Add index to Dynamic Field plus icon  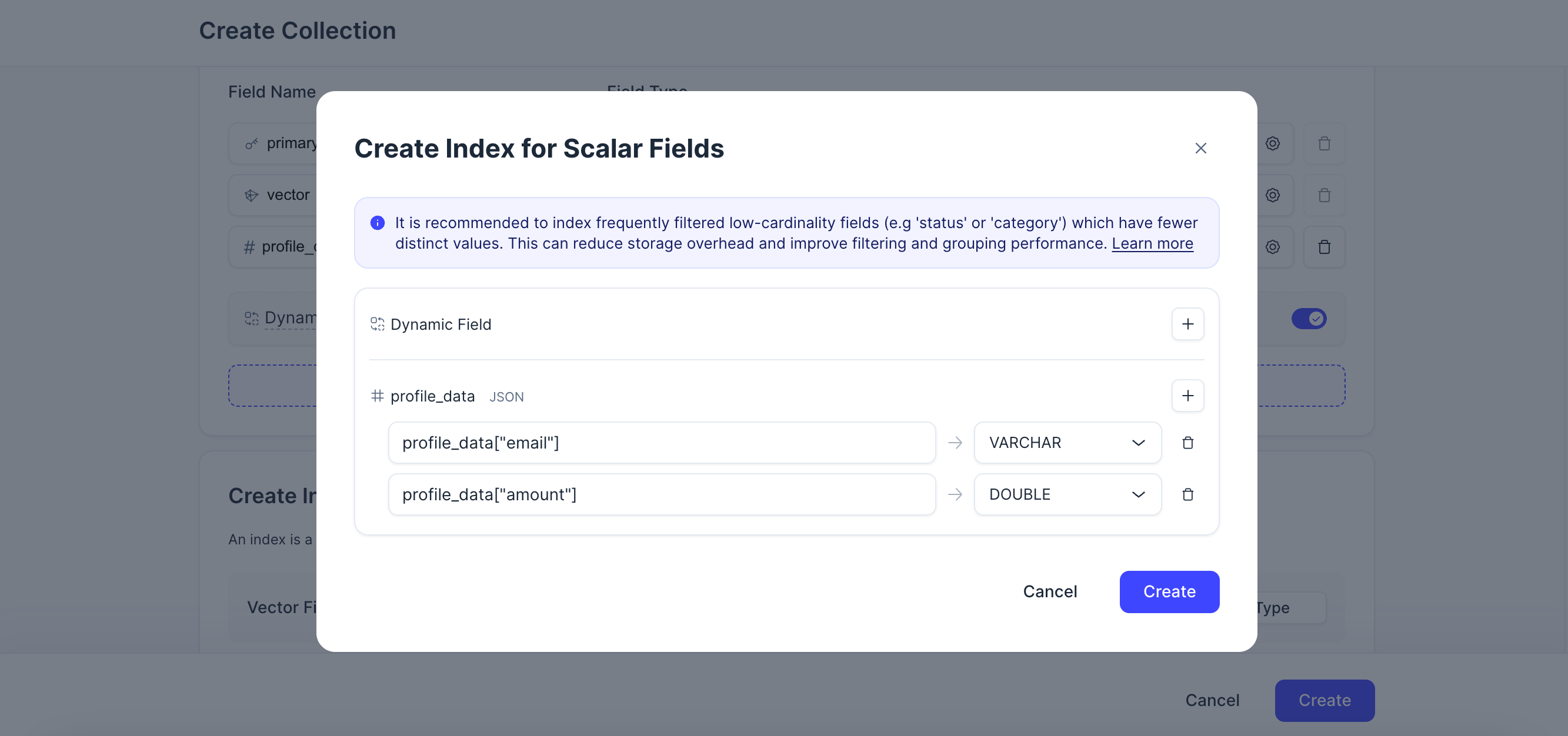pyautogui.click(x=1187, y=324)
